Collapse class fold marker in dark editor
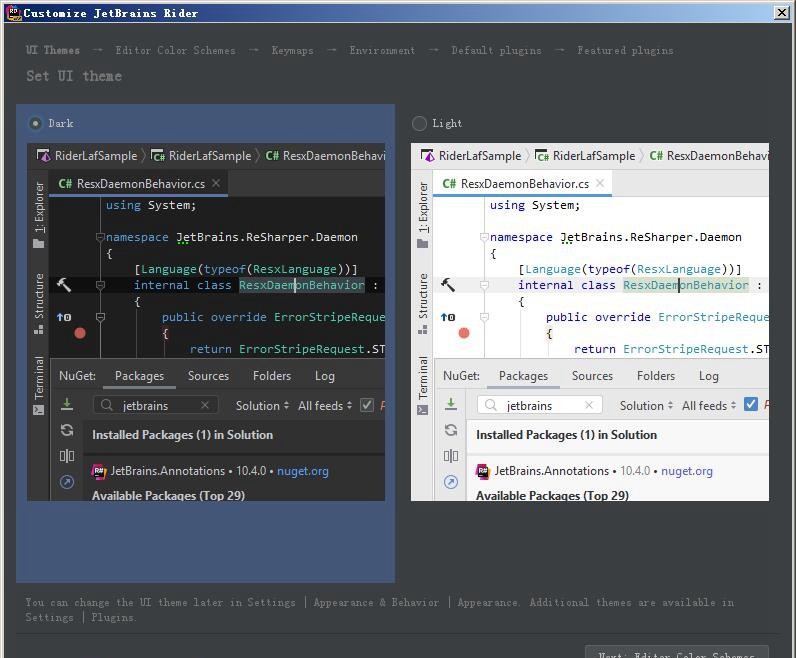Screen dimensions: 796x658 click(x=100, y=285)
